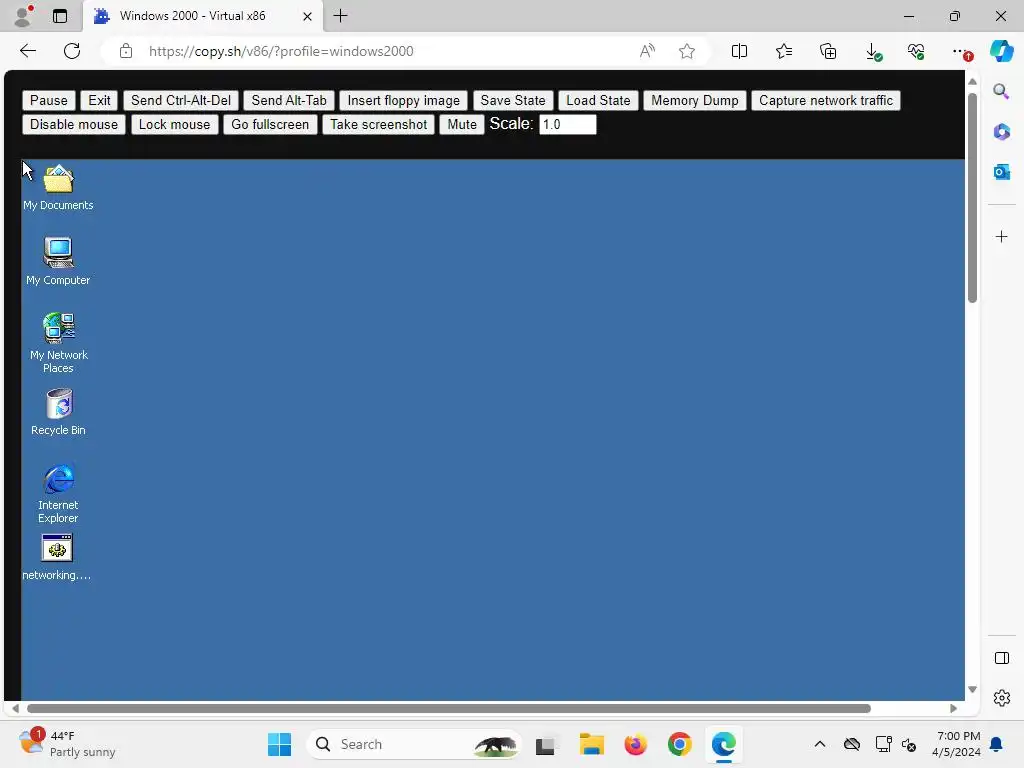Image resolution: width=1024 pixels, height=768 pixels.
Task: Add this page to favorites star
Action: click(687, 51)
